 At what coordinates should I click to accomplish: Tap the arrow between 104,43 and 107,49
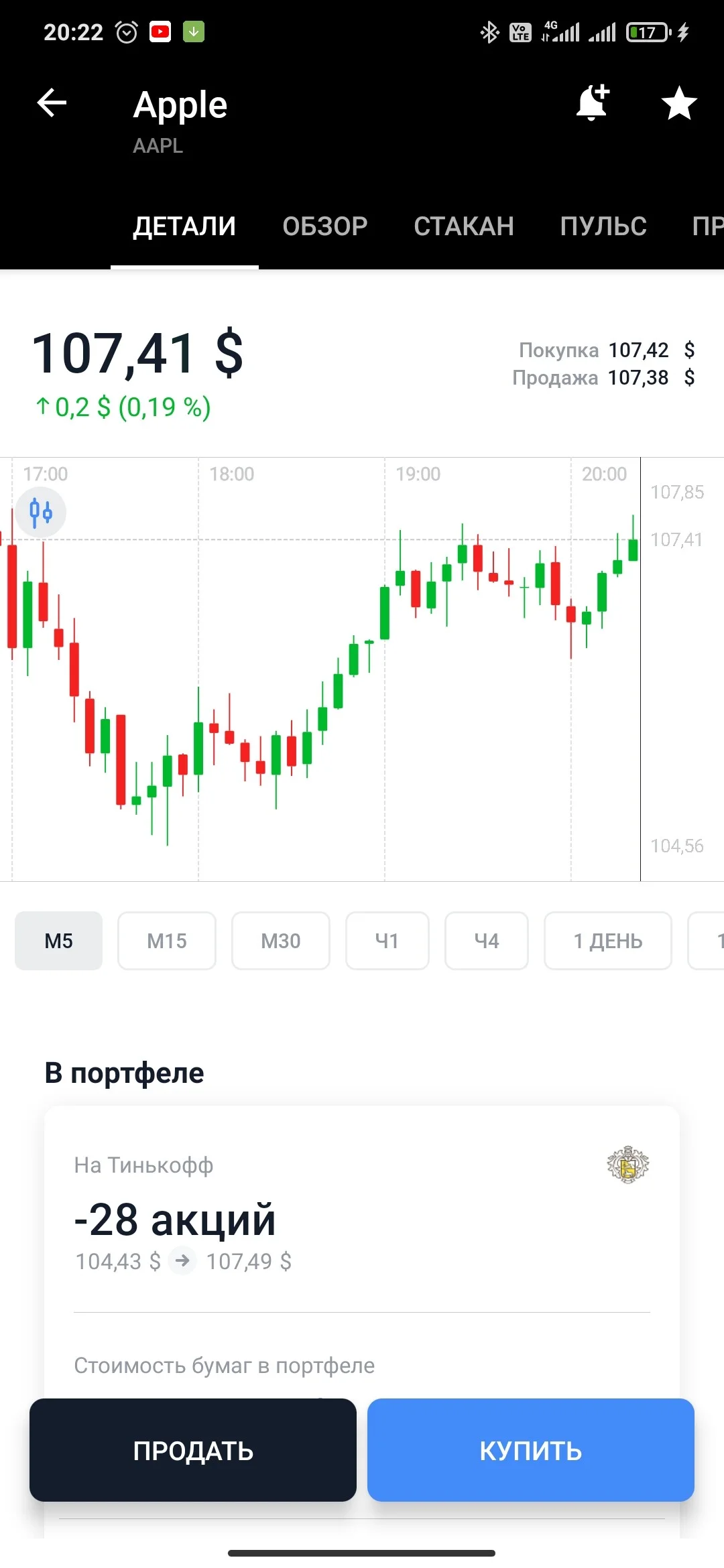pos(182,1261)
